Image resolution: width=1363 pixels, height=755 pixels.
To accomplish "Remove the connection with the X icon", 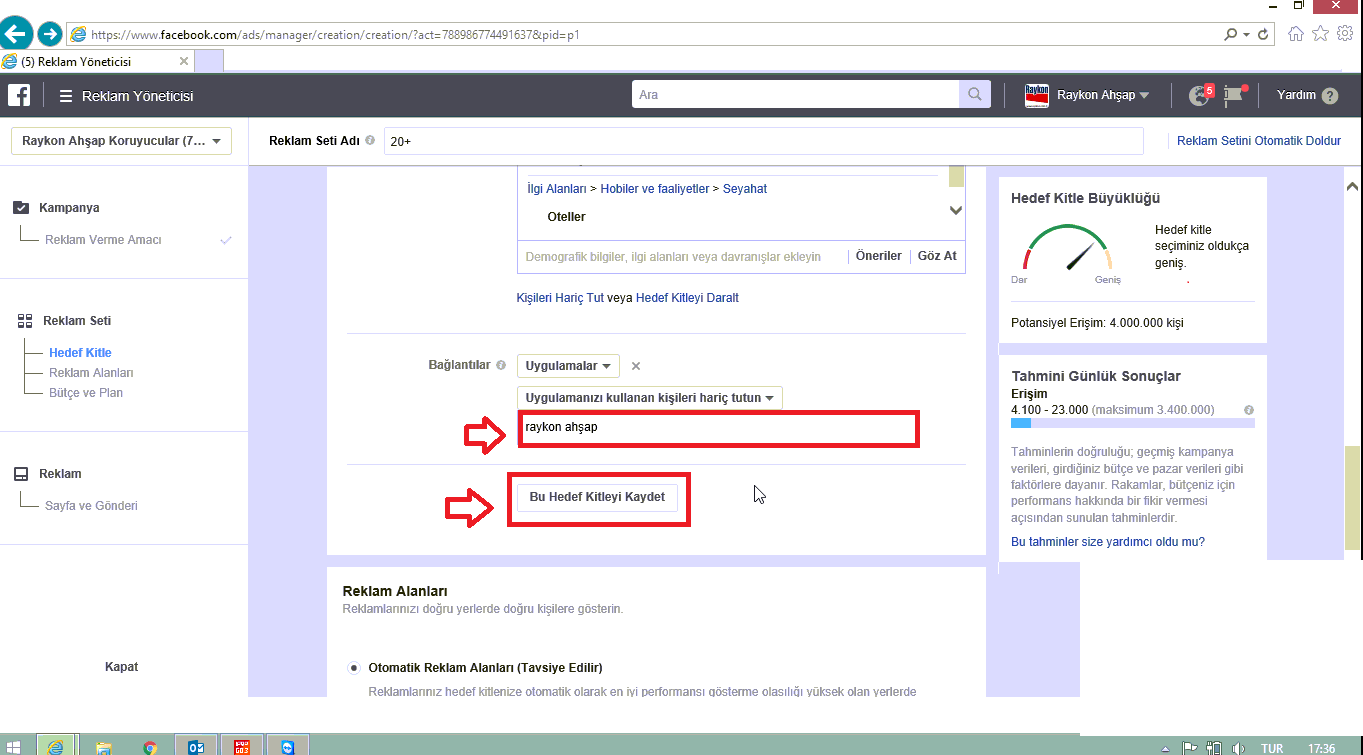I will coord(636,366).
